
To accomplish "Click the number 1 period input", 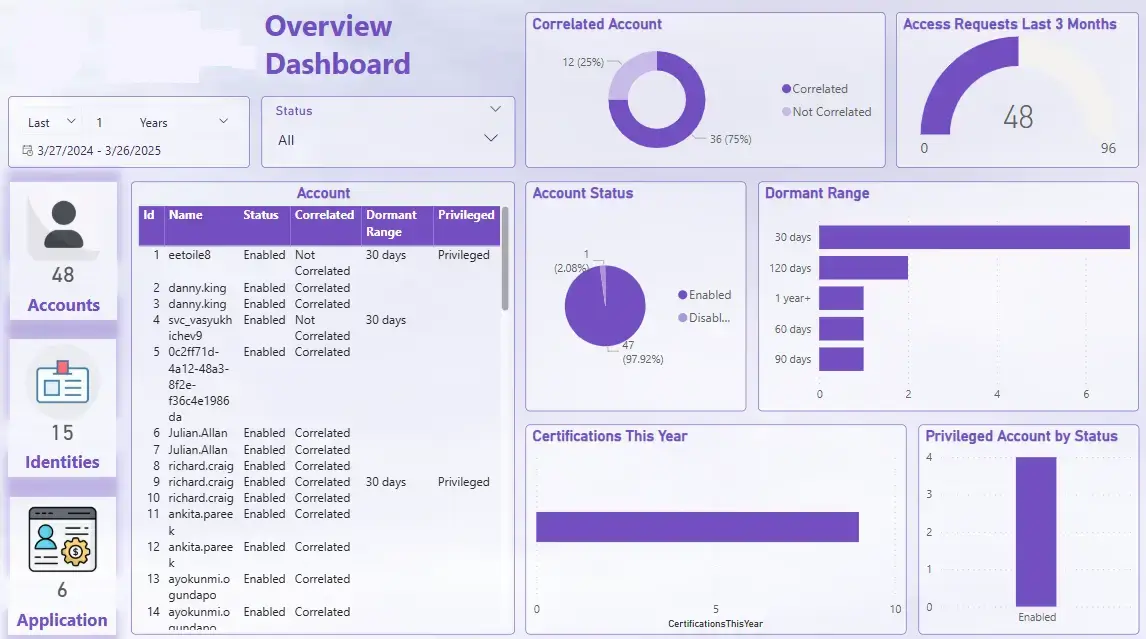I will tap(99, 123).
